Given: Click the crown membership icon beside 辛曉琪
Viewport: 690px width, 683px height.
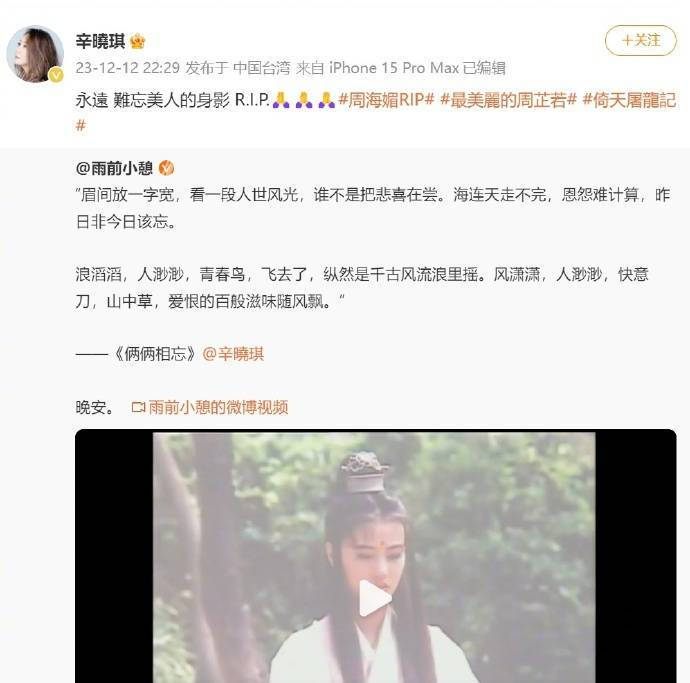Looking at the screenshot, I should point(138,41).
